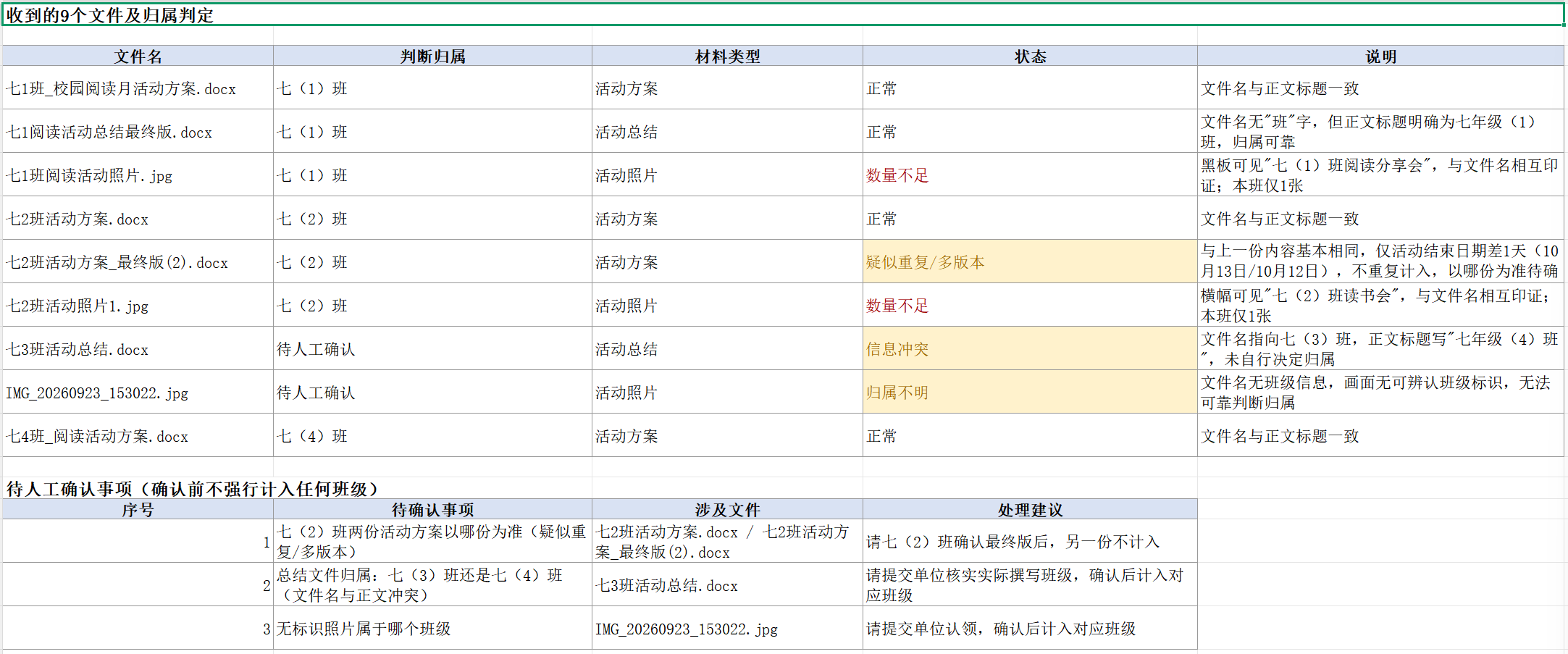This screenshot has height=654, width=1568.
Task: Click the "待确认事项" header
Action: click(432, 509)
